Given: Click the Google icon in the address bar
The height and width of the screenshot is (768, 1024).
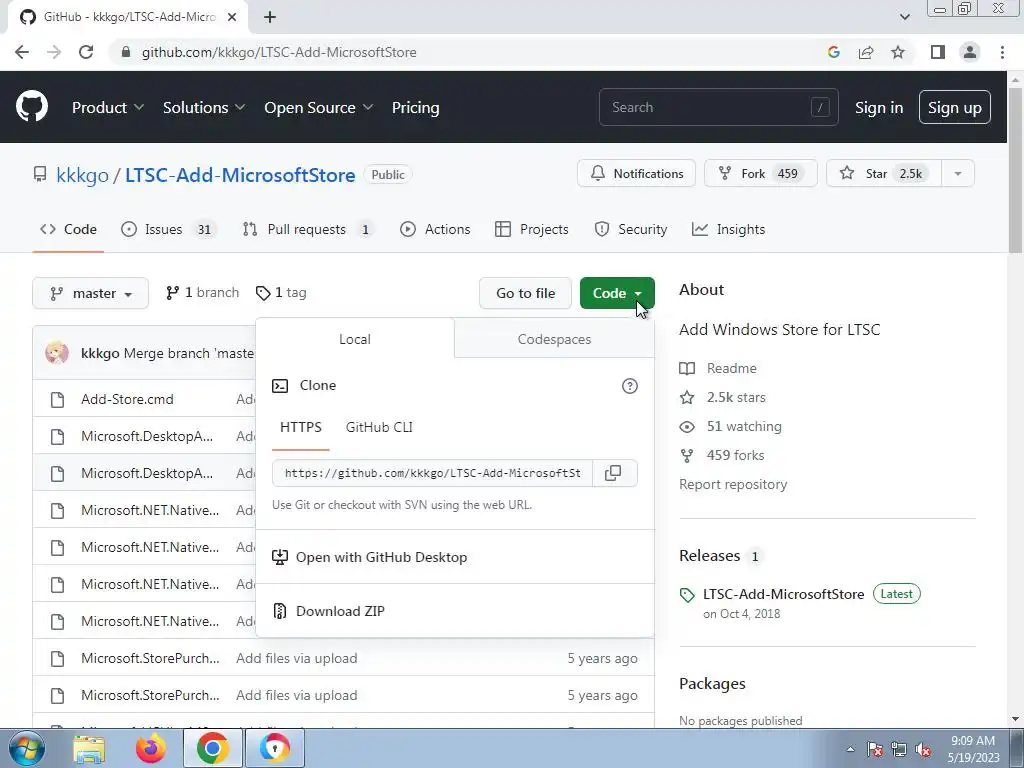Looking at the screenshot, I should (x=833, y=52).
